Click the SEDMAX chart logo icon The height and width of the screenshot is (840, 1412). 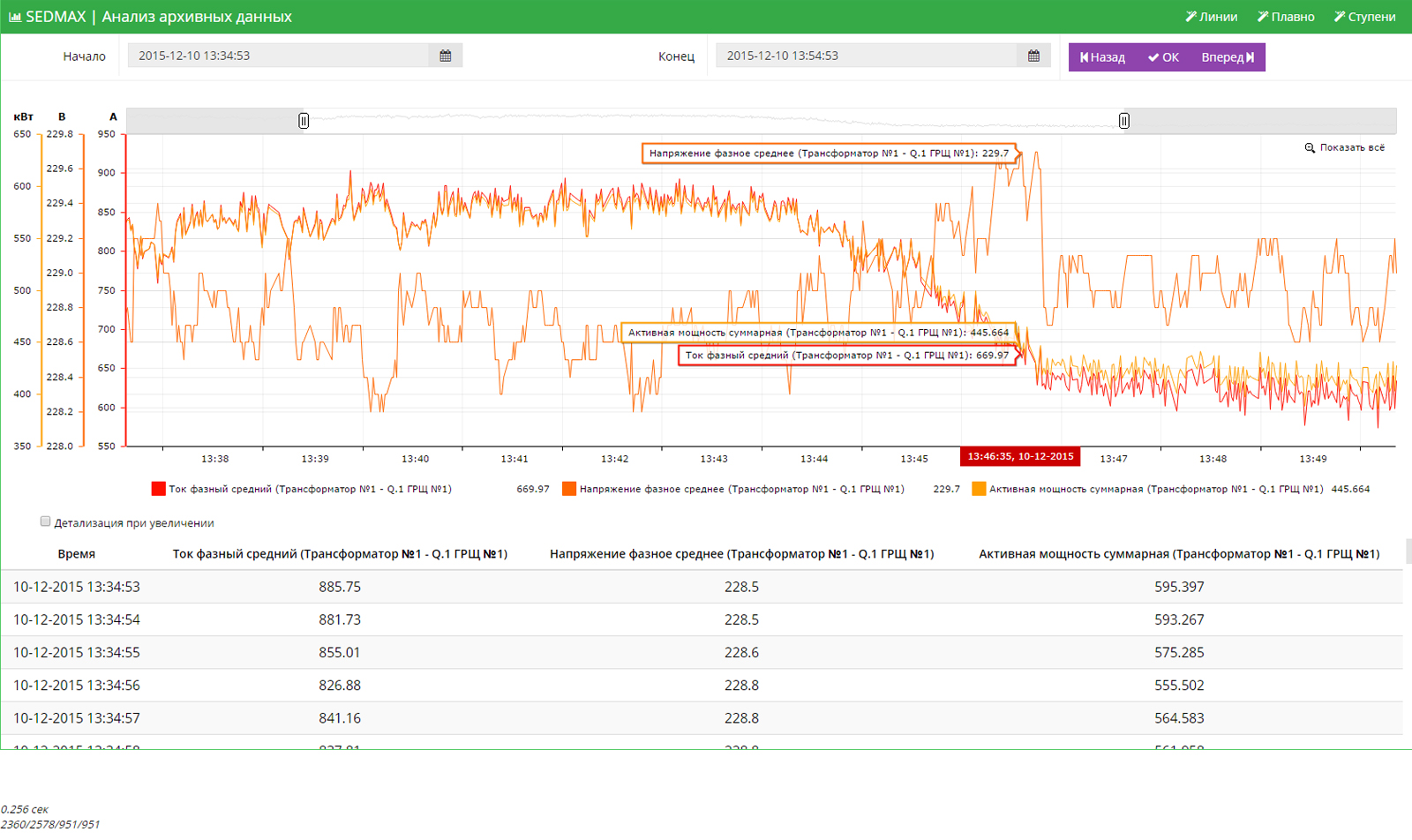[15, 17]
